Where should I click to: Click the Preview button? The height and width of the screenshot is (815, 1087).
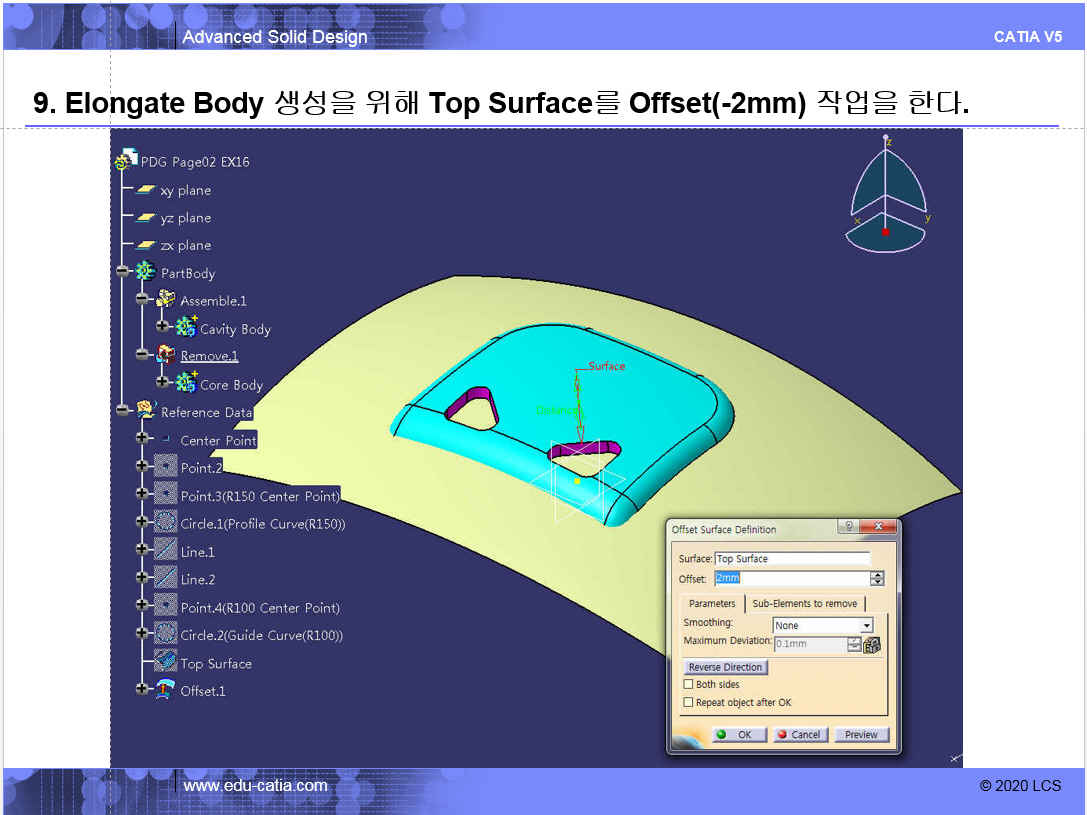(861, 734)
